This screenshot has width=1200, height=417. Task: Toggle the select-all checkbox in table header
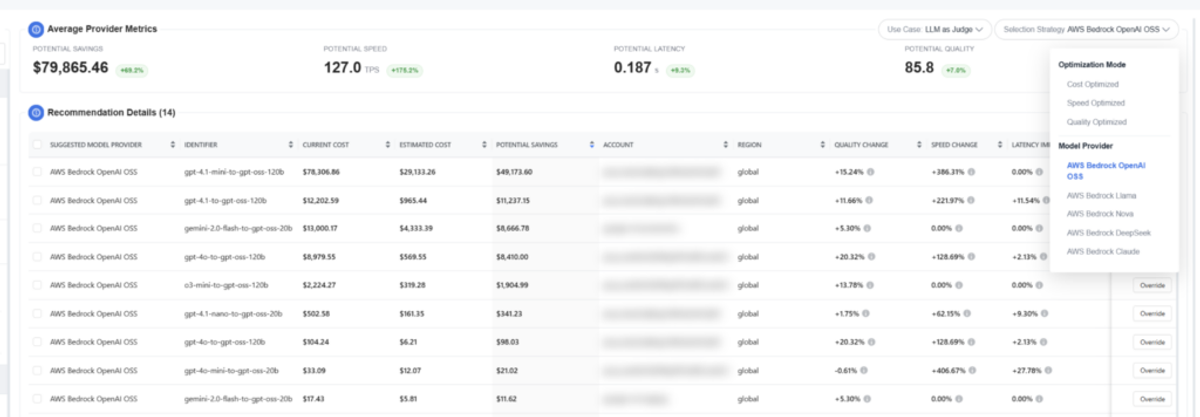[38, 145]
